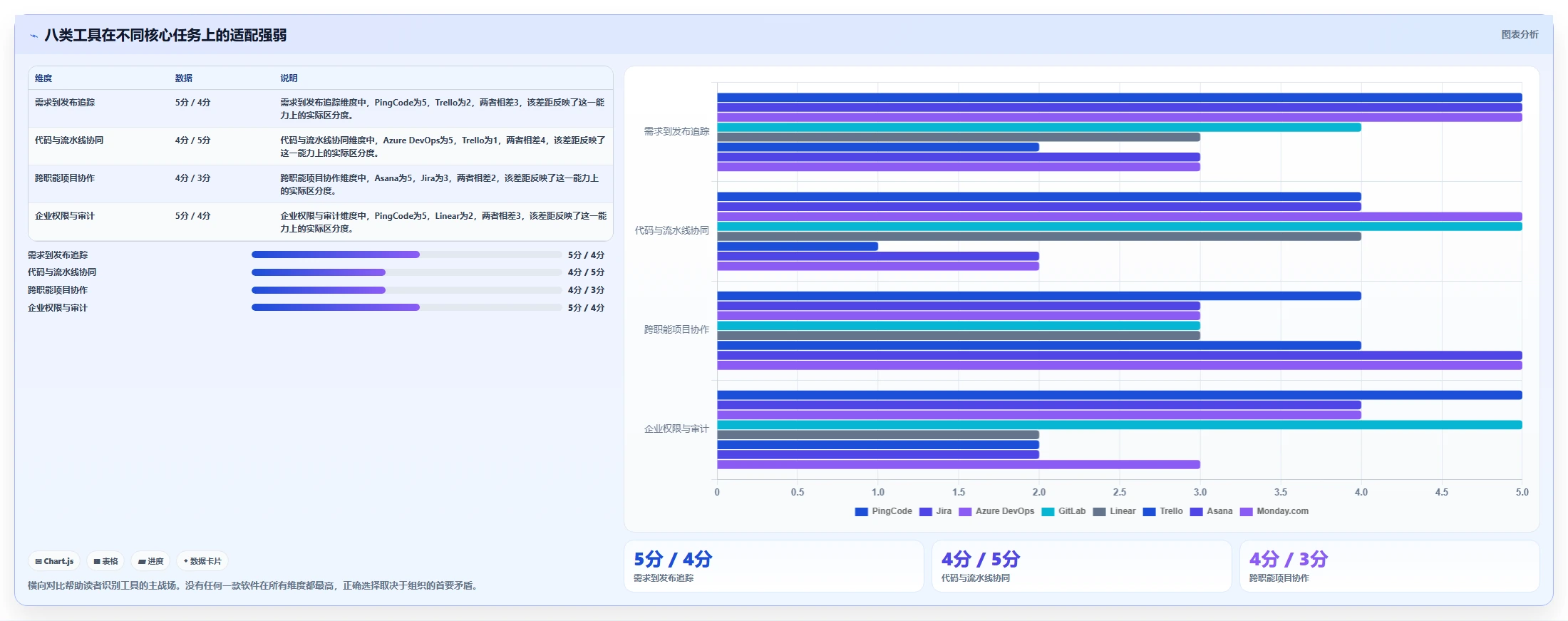The height and width of the screenshot is (621, 1568).
Task: Click the small icon before the panel title
Action: (x=33, y=36)
